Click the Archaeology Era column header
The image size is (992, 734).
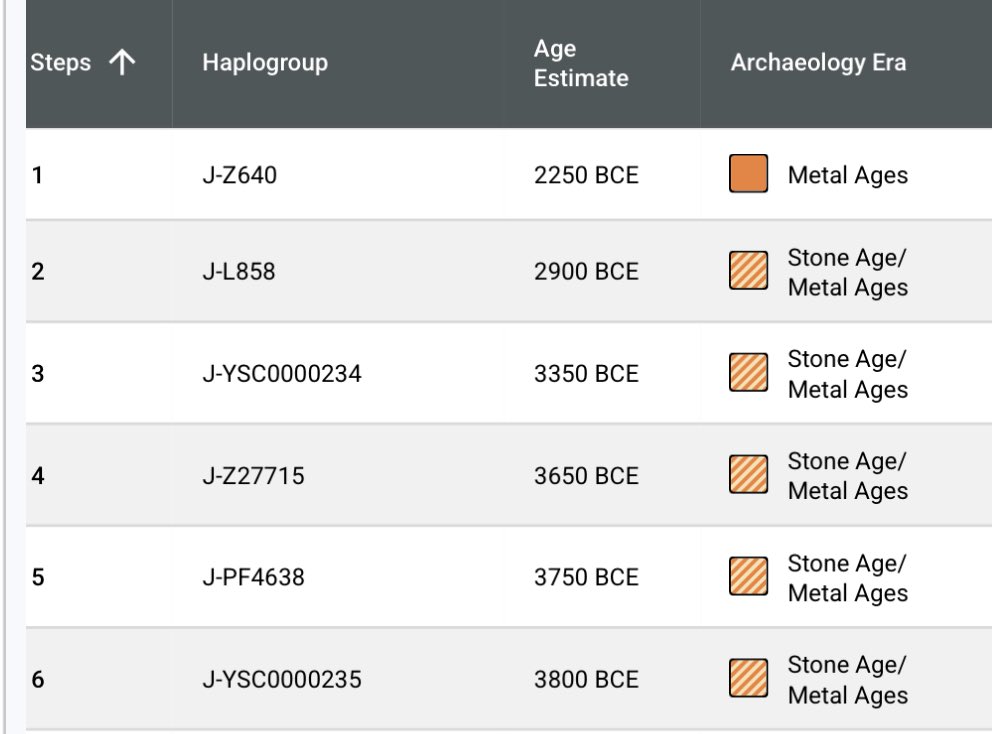pos(818,64)
